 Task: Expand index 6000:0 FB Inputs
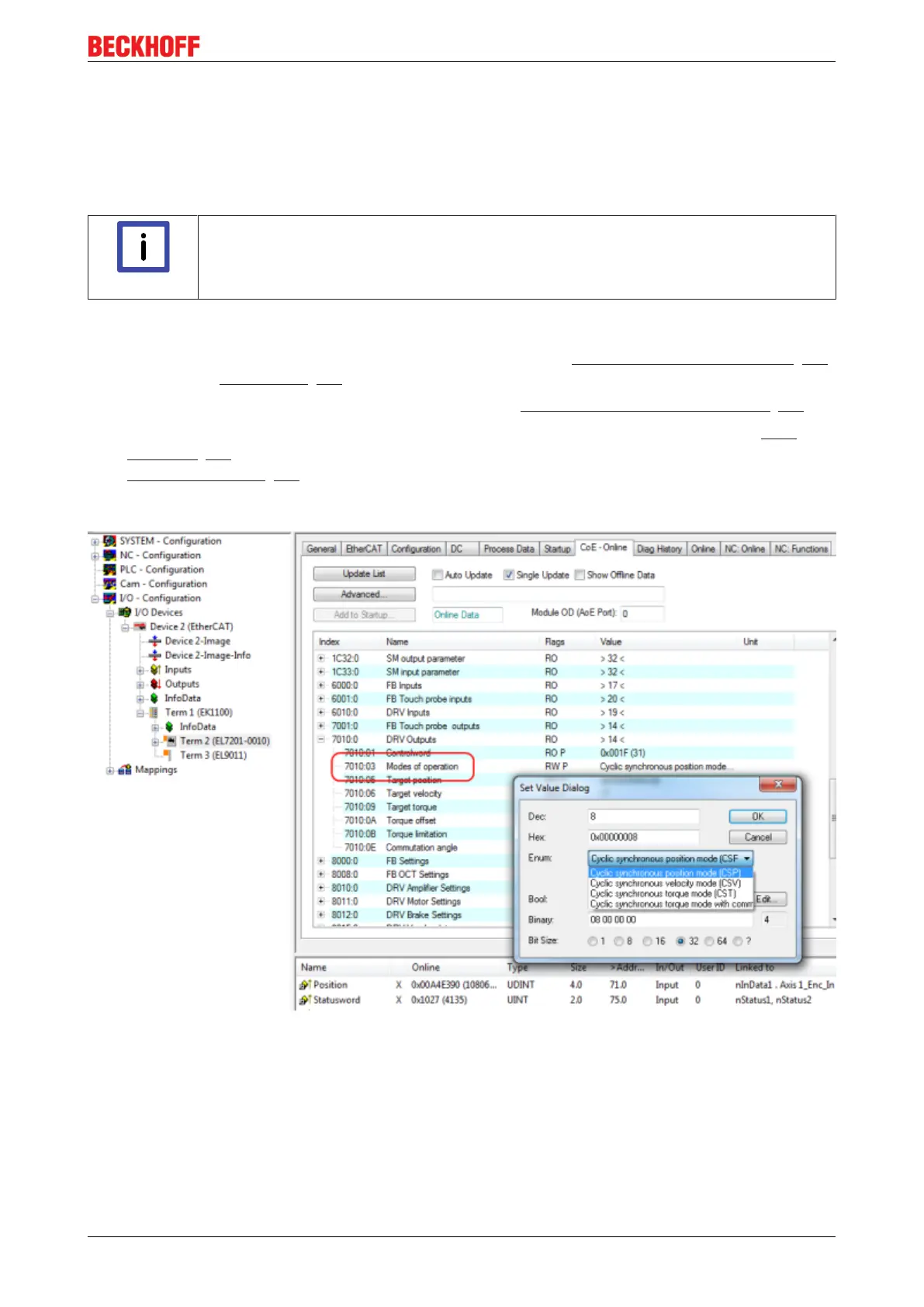click(321, 685)
